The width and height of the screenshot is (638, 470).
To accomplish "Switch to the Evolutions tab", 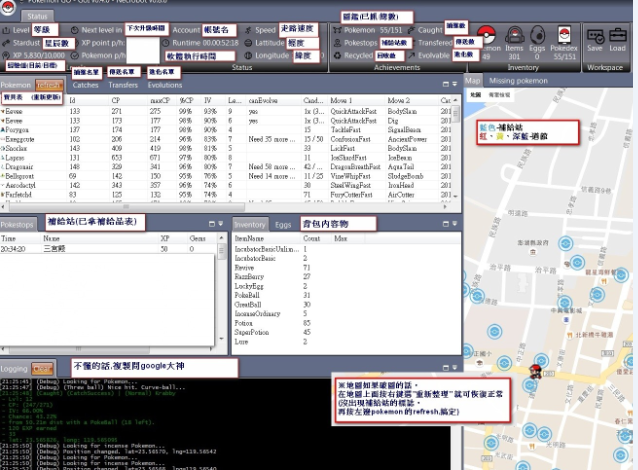I will pyautogui.click(x=165, y=86).
